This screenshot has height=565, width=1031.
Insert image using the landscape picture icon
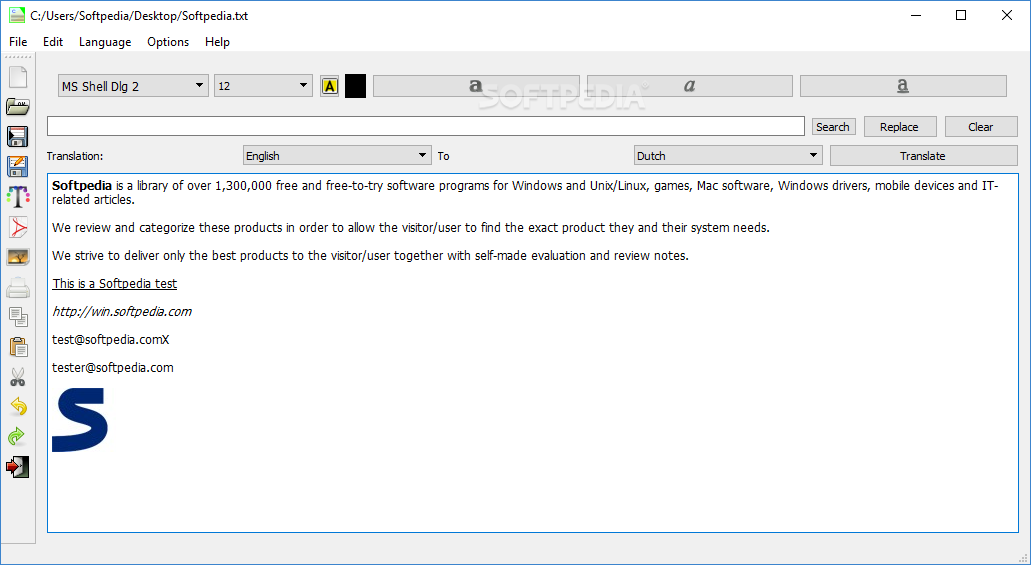click(x=18, y=257)
